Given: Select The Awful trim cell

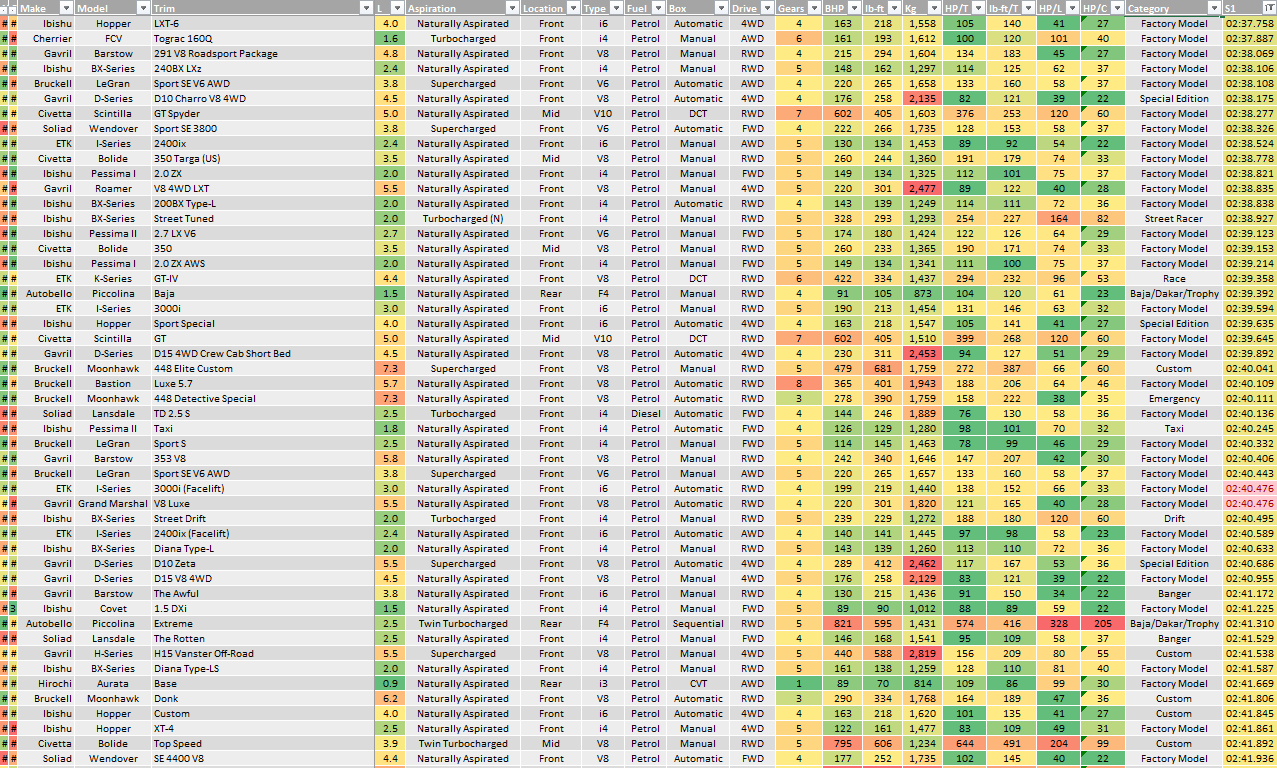Looking at the screenshot, I should click(x=263, y=593).
